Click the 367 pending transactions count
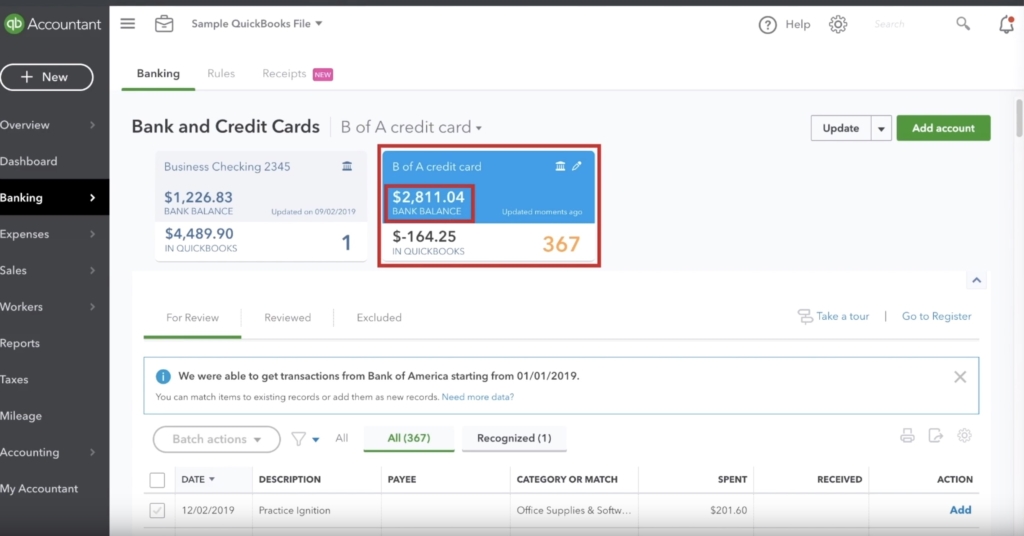Viewport: 1024px width, 536px height. pyautogui.click(x=561, y=244)
